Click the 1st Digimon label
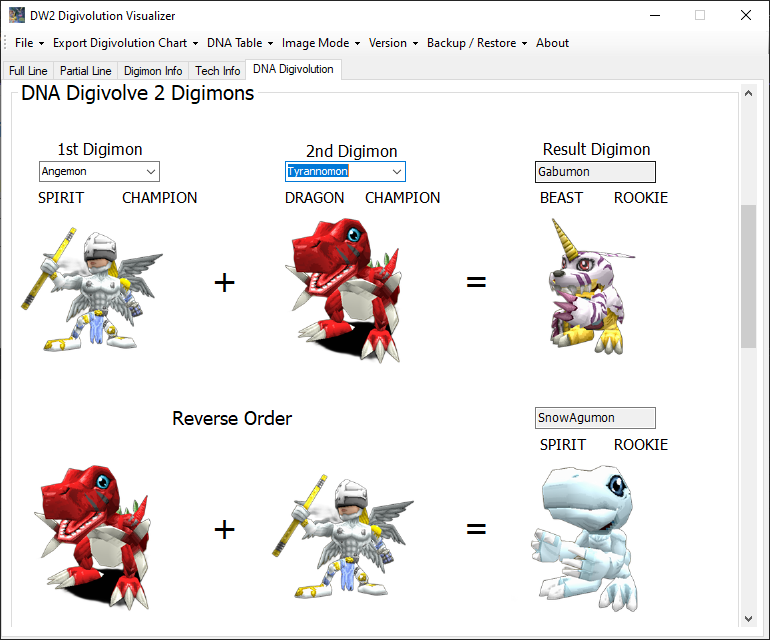 point(100,149)
